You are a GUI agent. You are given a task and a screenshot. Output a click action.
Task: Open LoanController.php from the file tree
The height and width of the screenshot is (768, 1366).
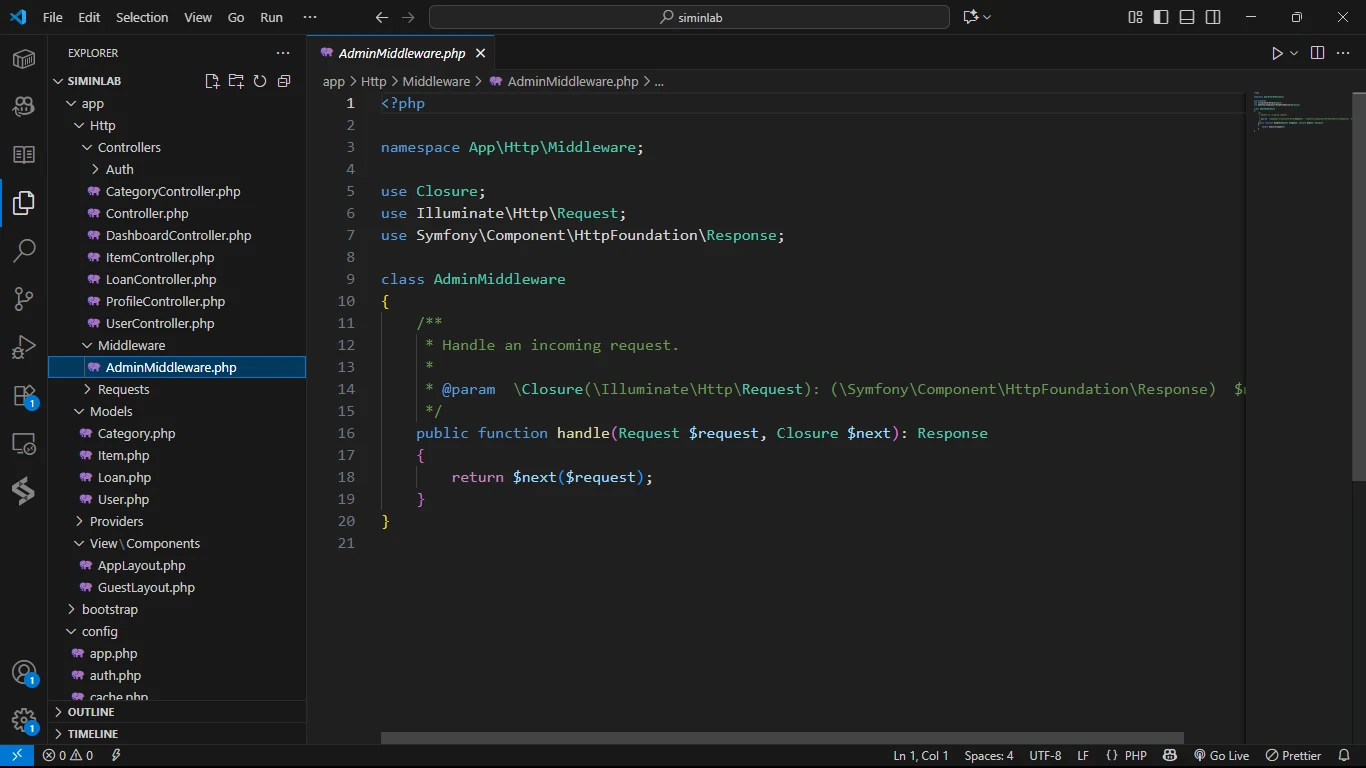click(x=160, y=279)
